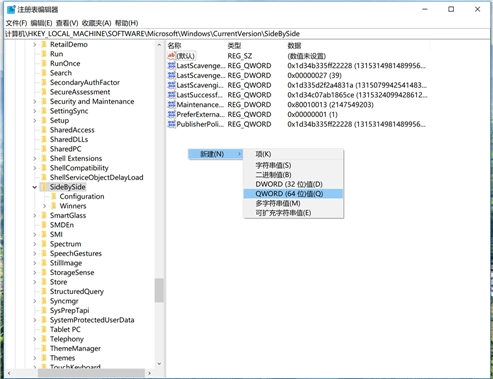Image resolution: width=493 pixels, height=379 pixels.
Task: Select 二进制值(B) in the new submenu
Action: (x=293, y=175)
